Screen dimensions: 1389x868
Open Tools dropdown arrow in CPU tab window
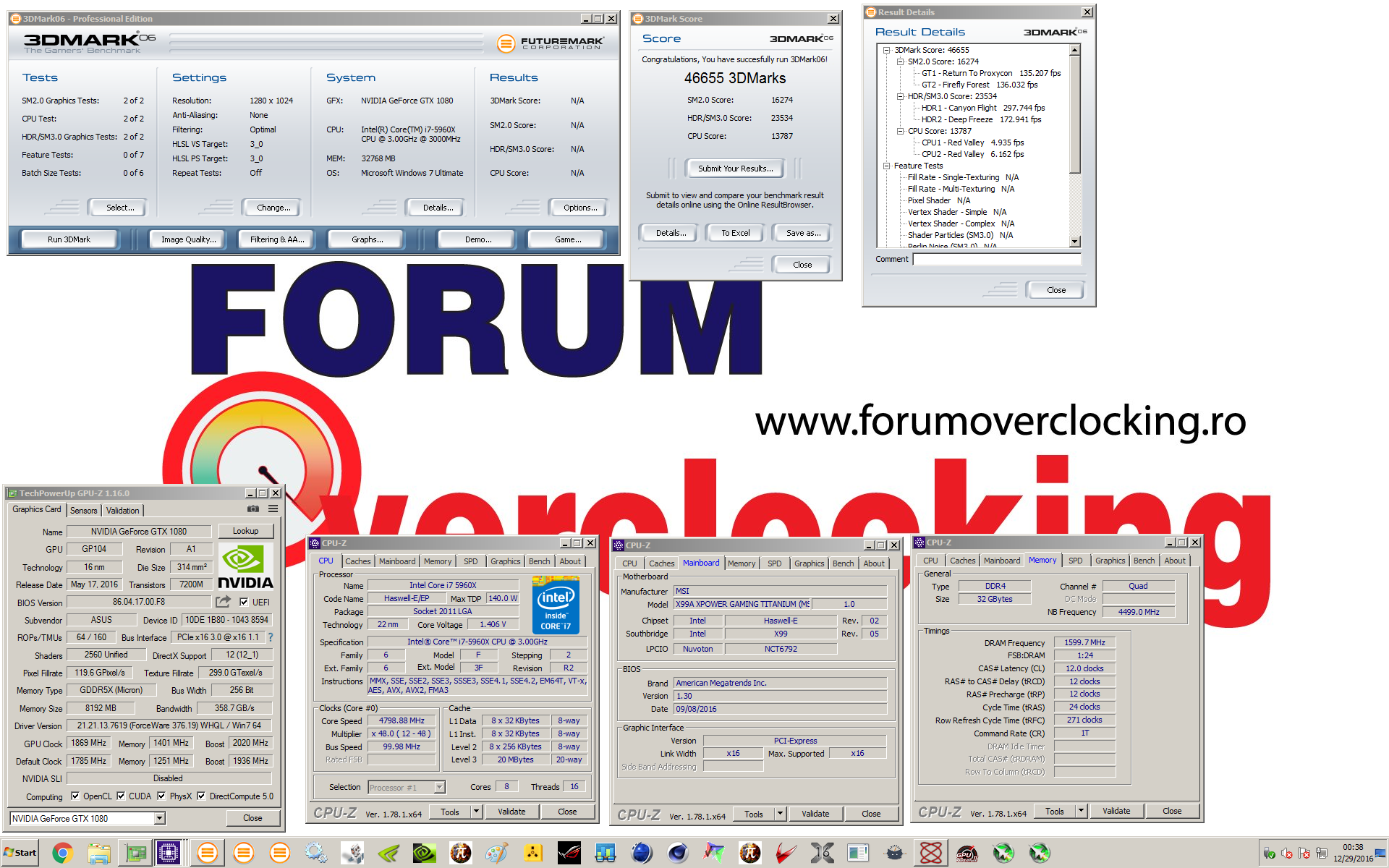pyautogui.click(x=477, y=812)
